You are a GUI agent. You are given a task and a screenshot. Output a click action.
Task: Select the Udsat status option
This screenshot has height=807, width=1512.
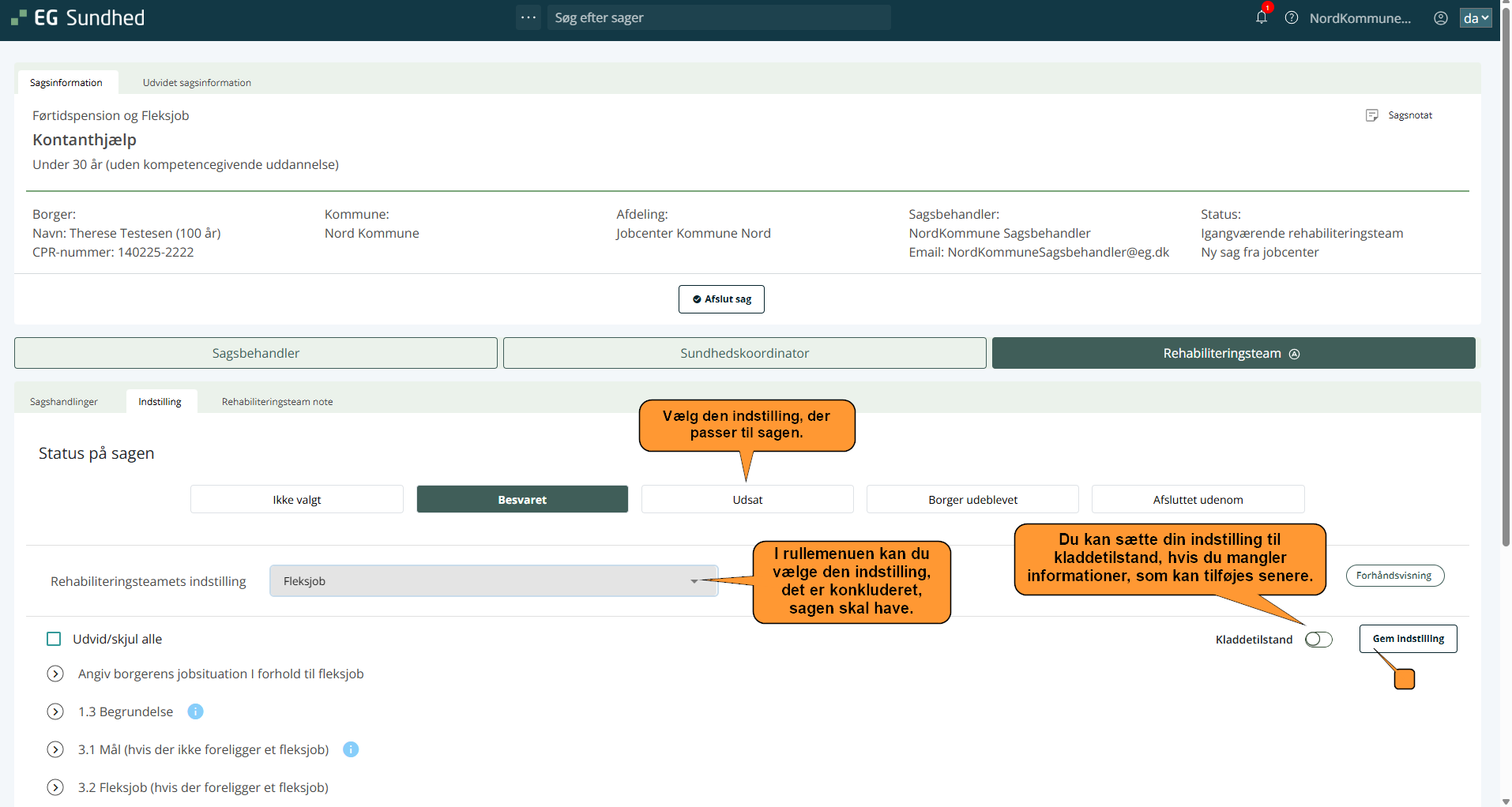(x=747, y=500)
